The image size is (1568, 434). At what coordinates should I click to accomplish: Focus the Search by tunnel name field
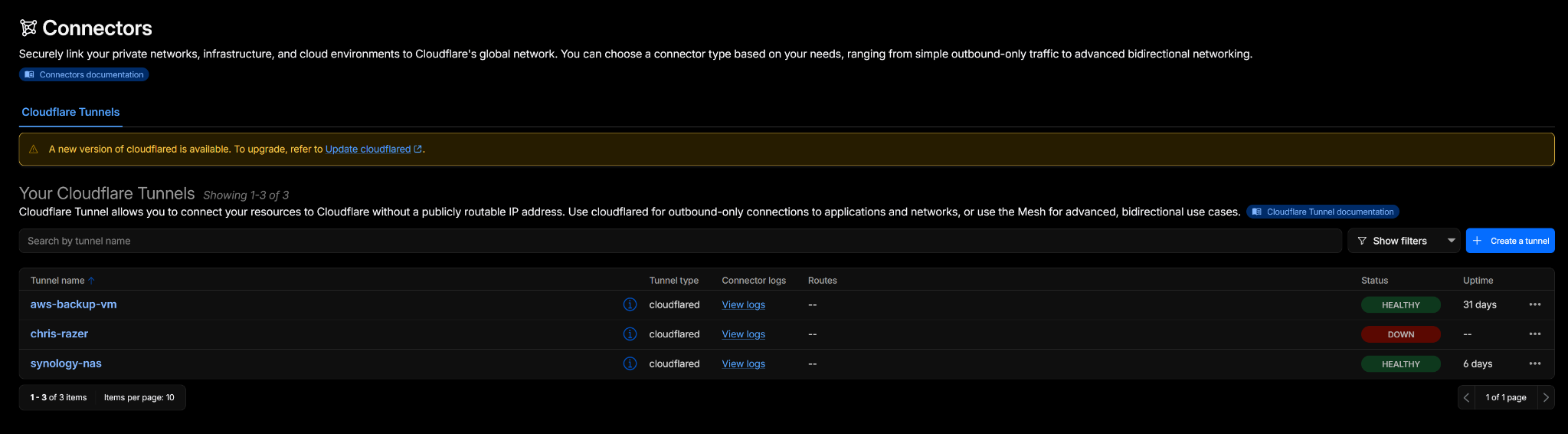(680, 241)
